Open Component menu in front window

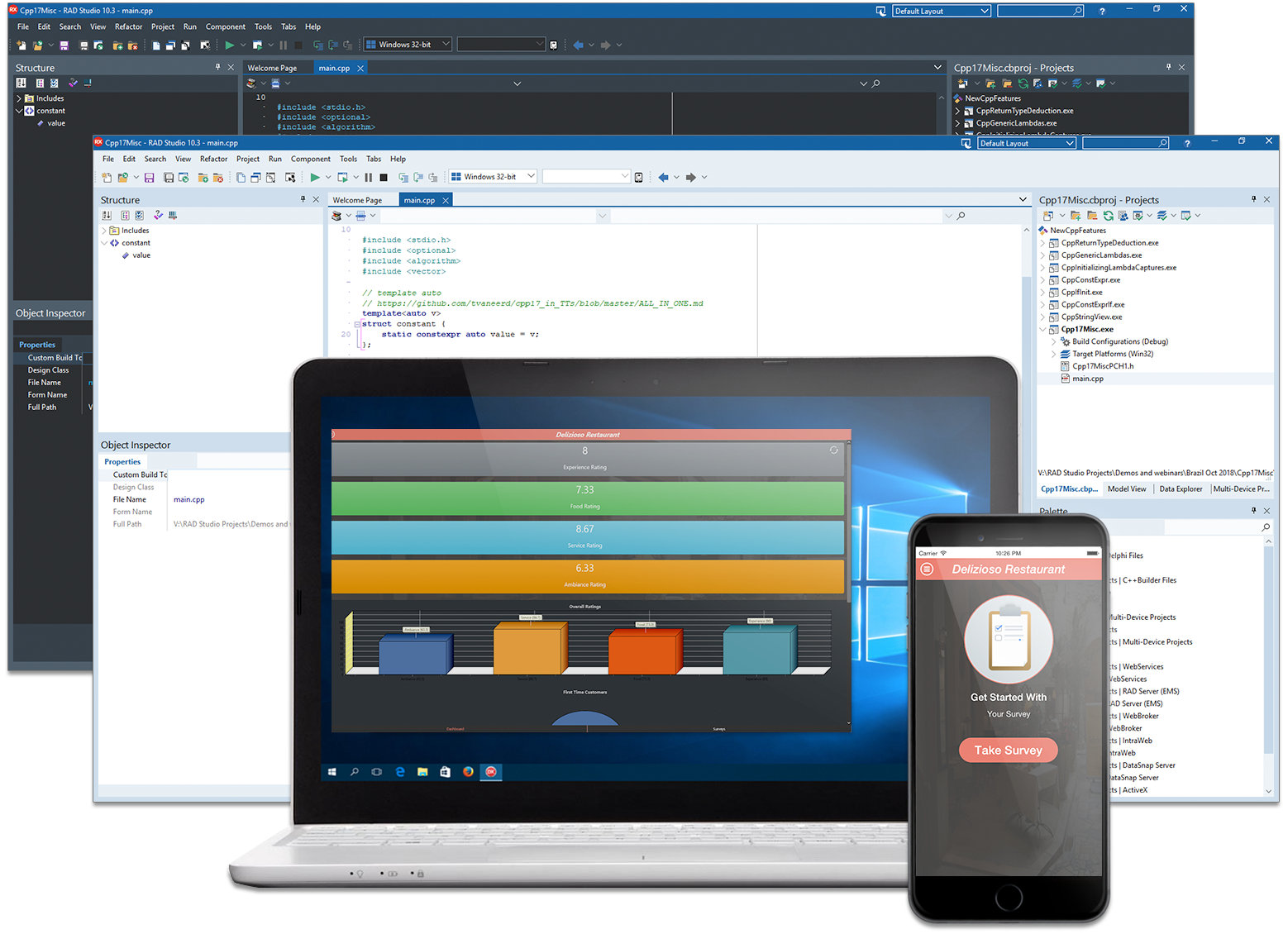pos(310,159)
